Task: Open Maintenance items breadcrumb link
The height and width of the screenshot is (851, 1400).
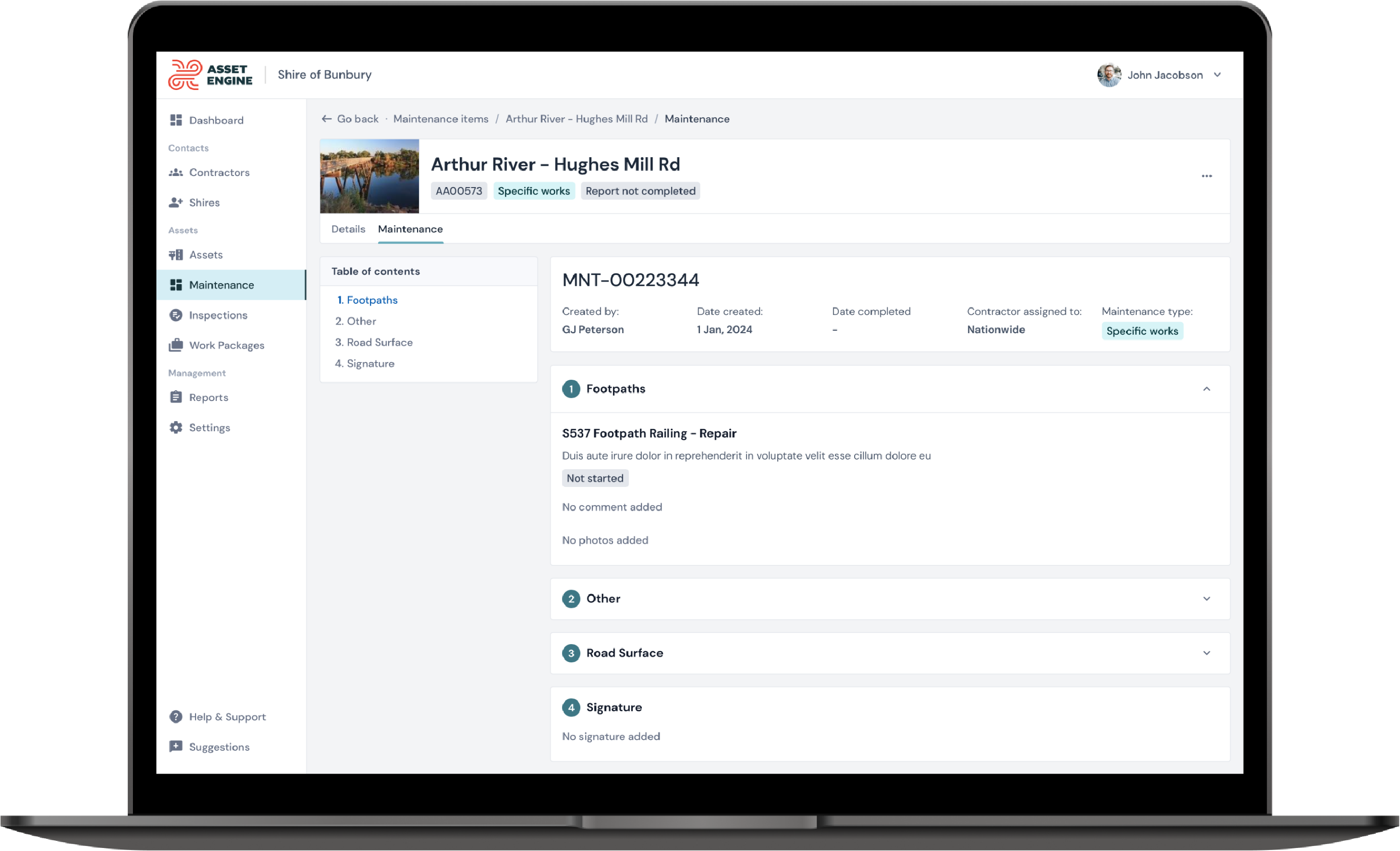Action: tap(440, 119)
